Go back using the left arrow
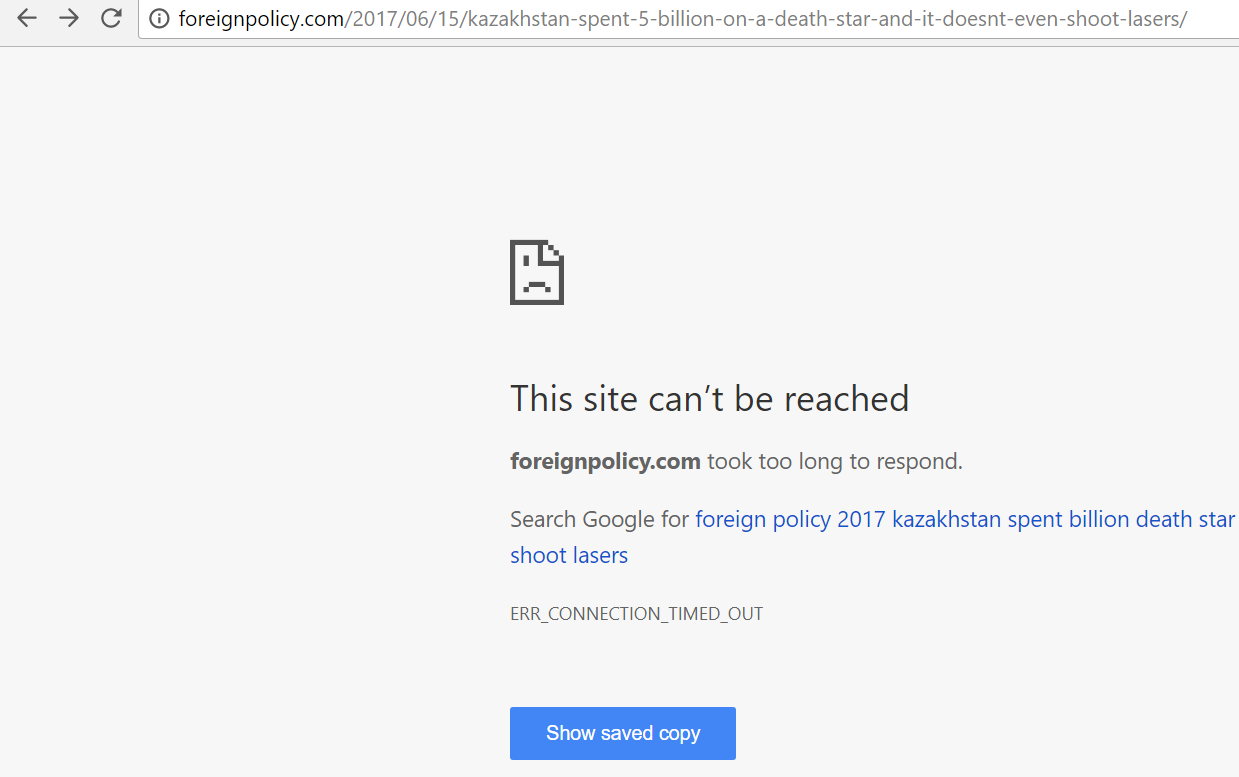This screenshot has width=1239, height=777. 27,18
